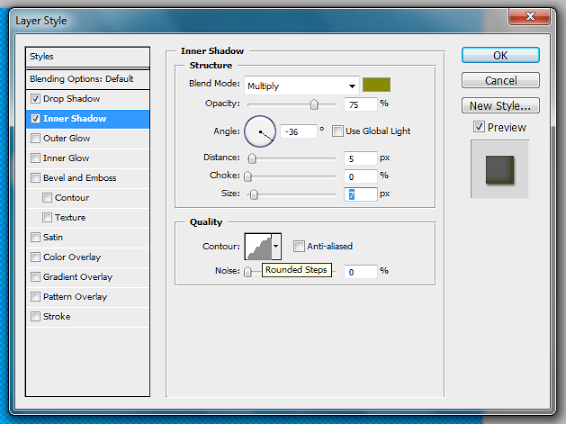Select the Bevel and Emboss row
This screenshot has width=566, height=424.
88,178
